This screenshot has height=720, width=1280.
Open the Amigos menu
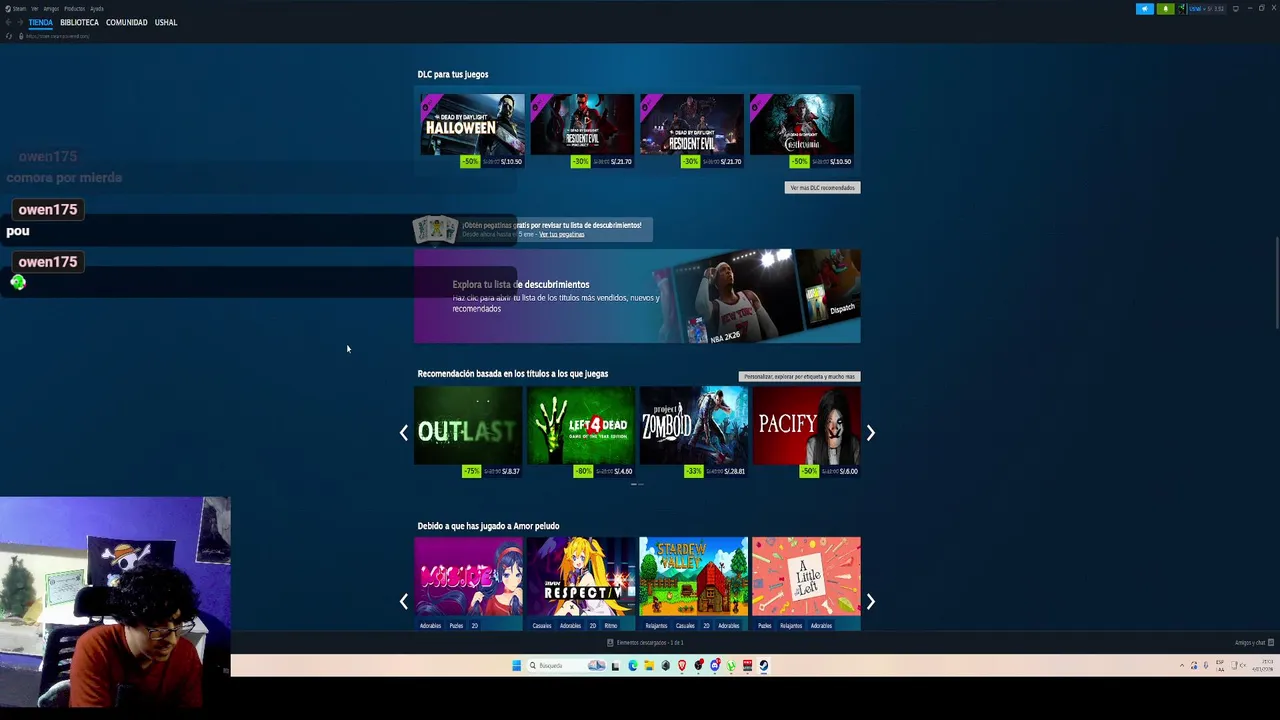(51, 9)
